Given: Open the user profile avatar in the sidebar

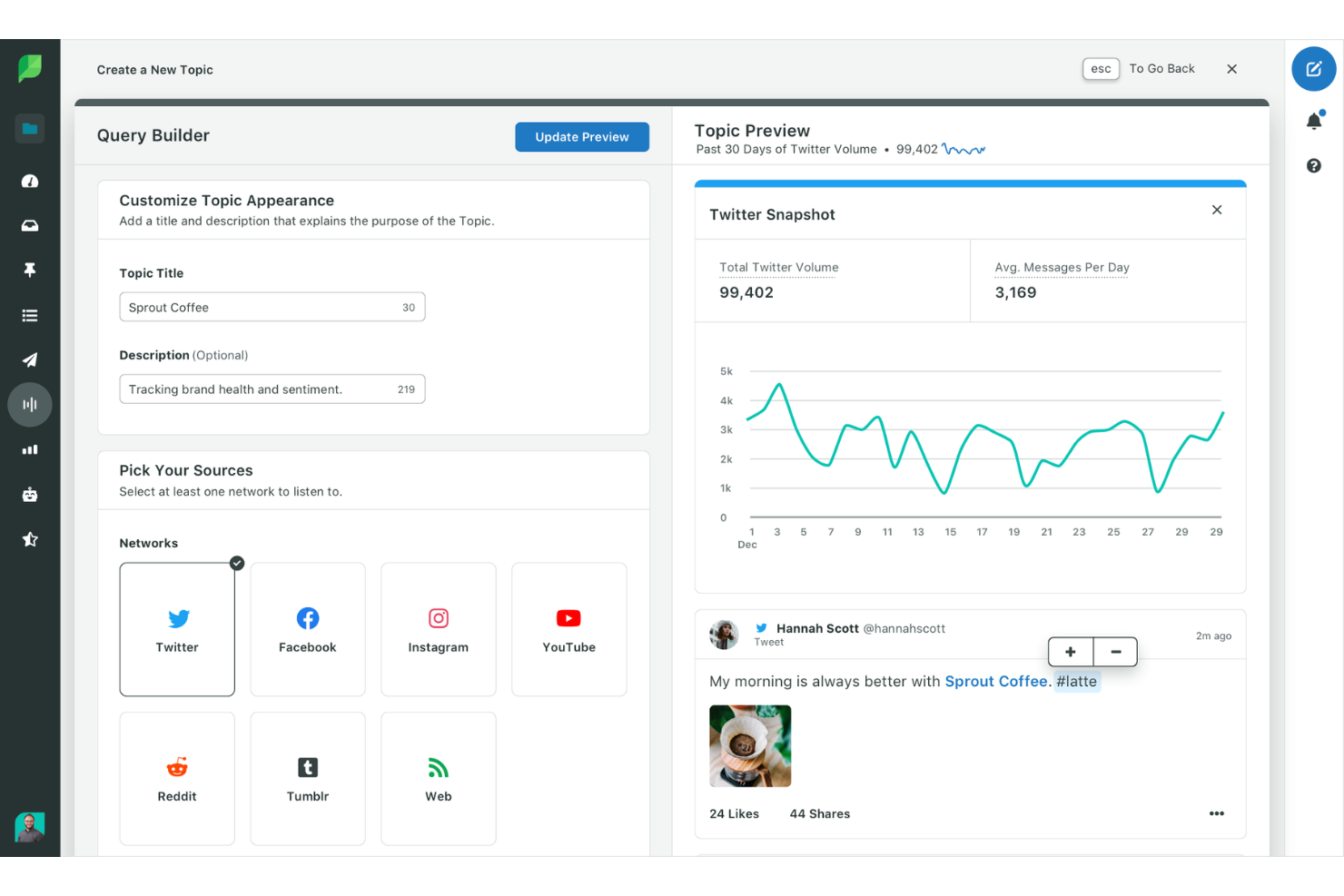Looking at the screenshot, I should pyautogui.click(x=30, y=827).
